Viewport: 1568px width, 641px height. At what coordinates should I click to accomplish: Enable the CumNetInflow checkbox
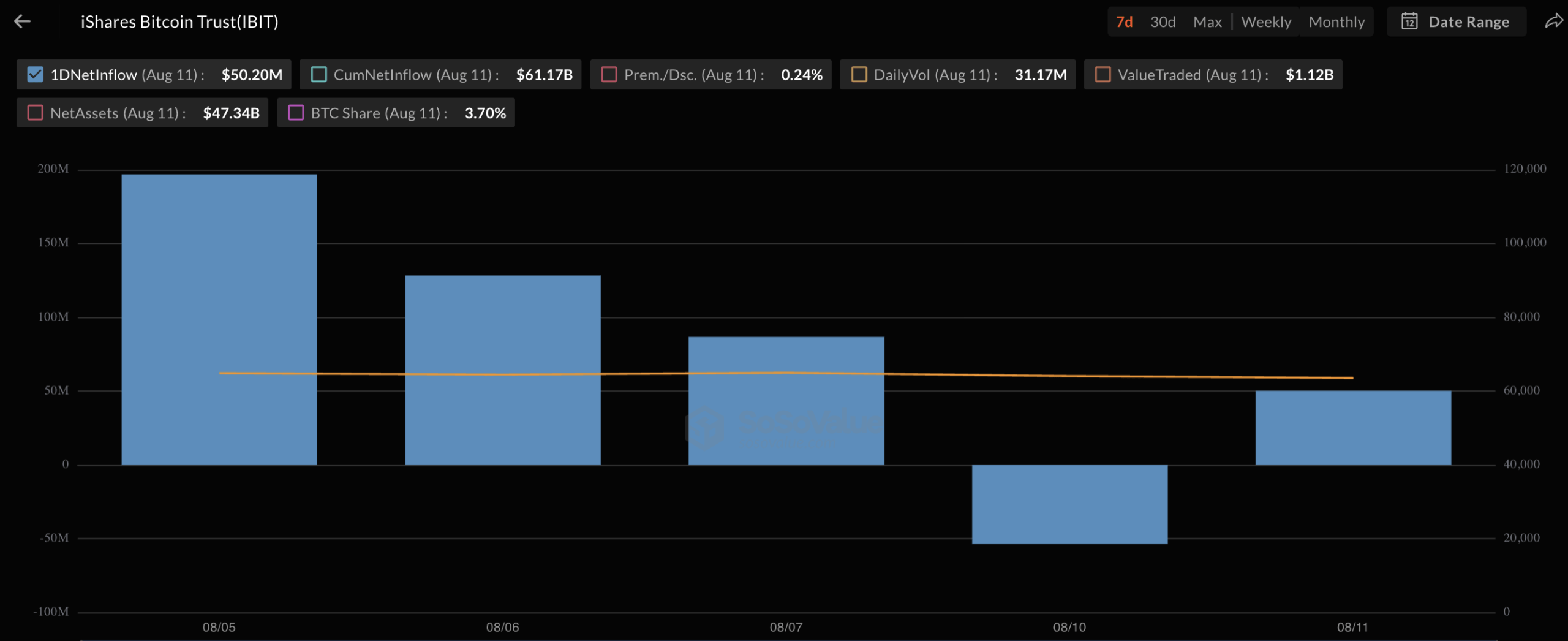318,75
